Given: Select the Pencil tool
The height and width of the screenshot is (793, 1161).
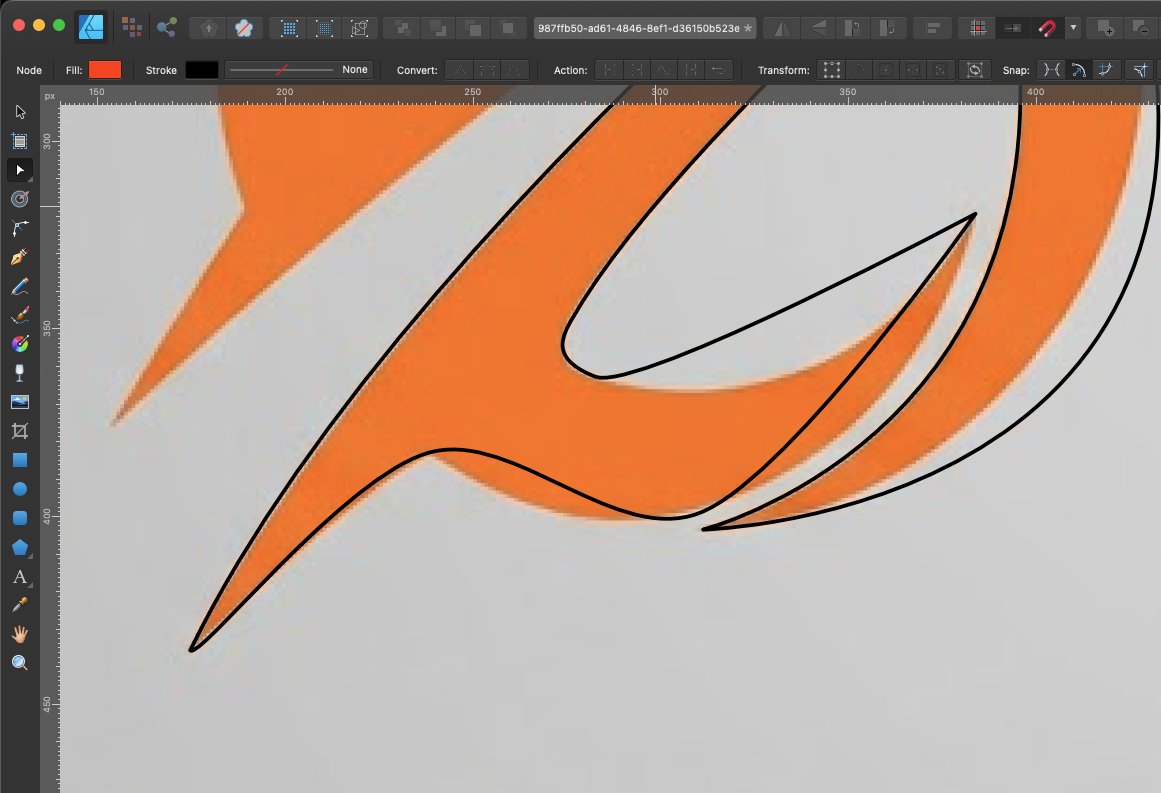Looking at the screenshot, I should (x=20, y=286).
